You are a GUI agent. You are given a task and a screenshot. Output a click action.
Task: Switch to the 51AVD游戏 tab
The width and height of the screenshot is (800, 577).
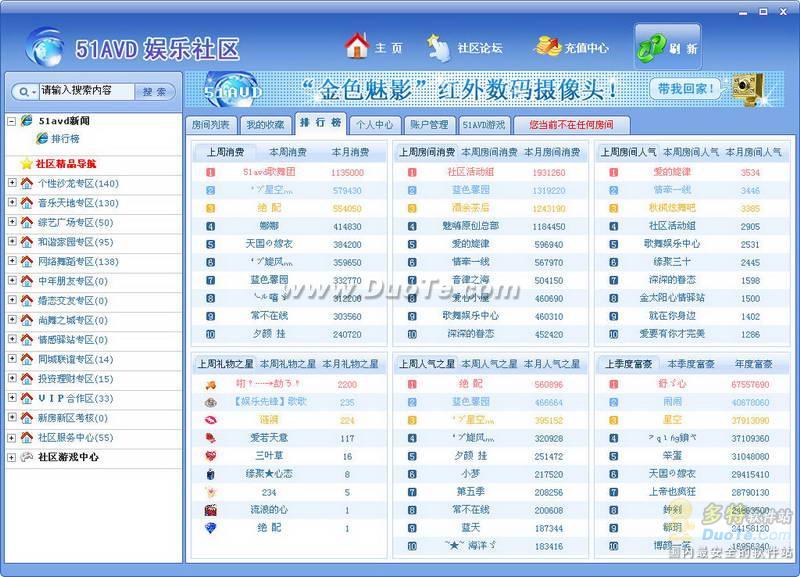click(484, 124)
